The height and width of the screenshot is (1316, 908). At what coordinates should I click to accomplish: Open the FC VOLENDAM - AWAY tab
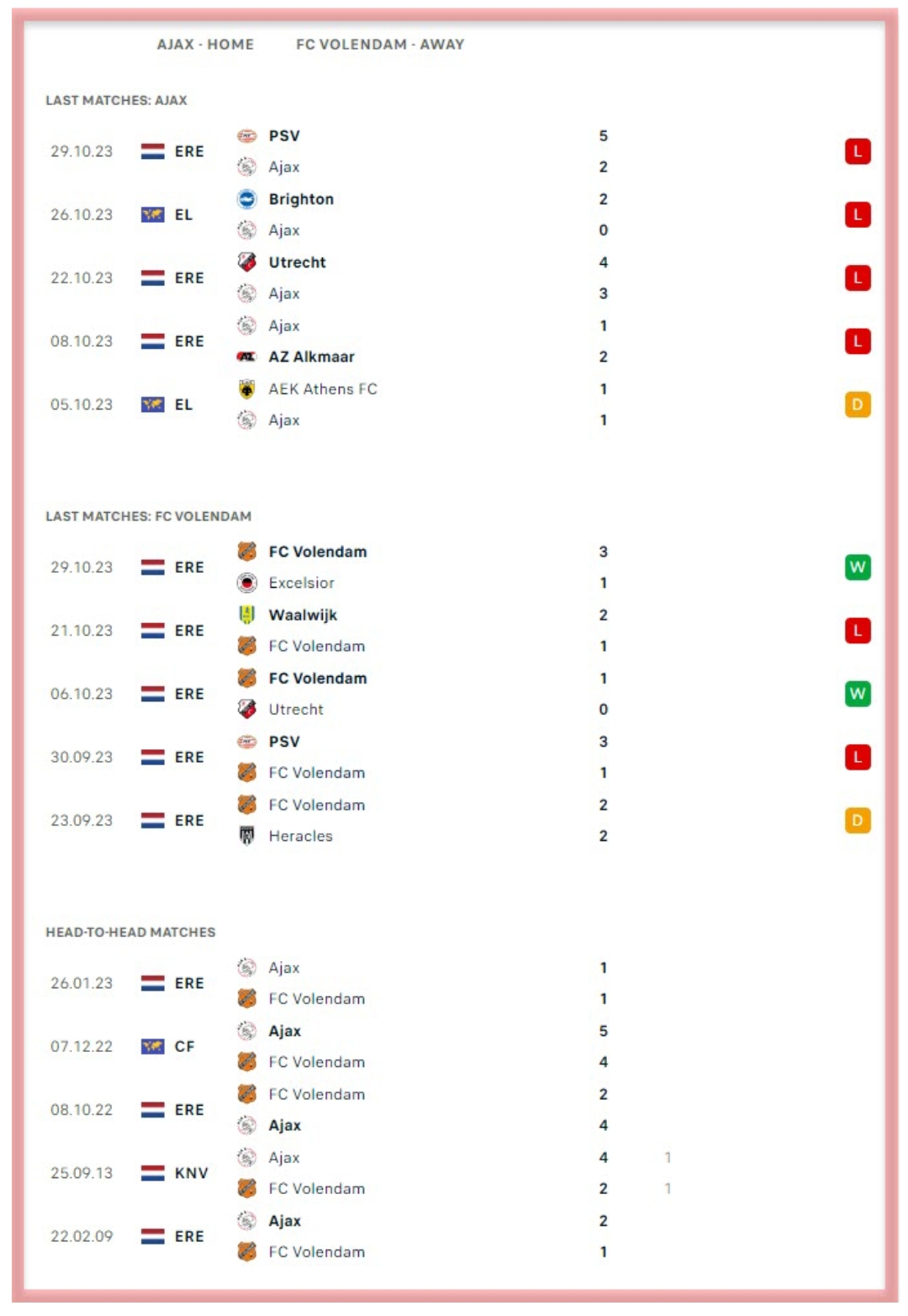(x=379, y=45)
